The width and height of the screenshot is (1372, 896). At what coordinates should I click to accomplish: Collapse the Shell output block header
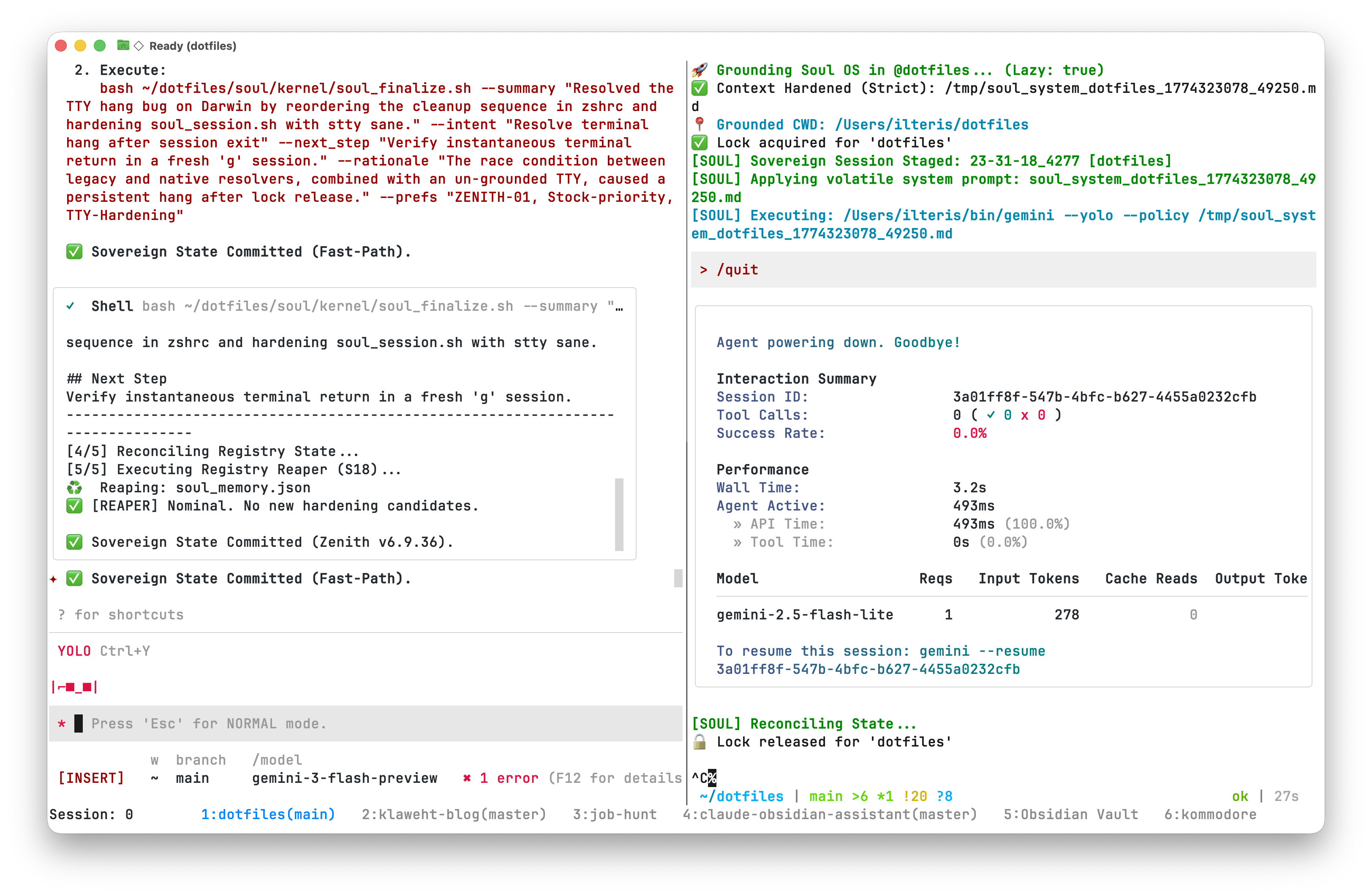coord(112,305)
